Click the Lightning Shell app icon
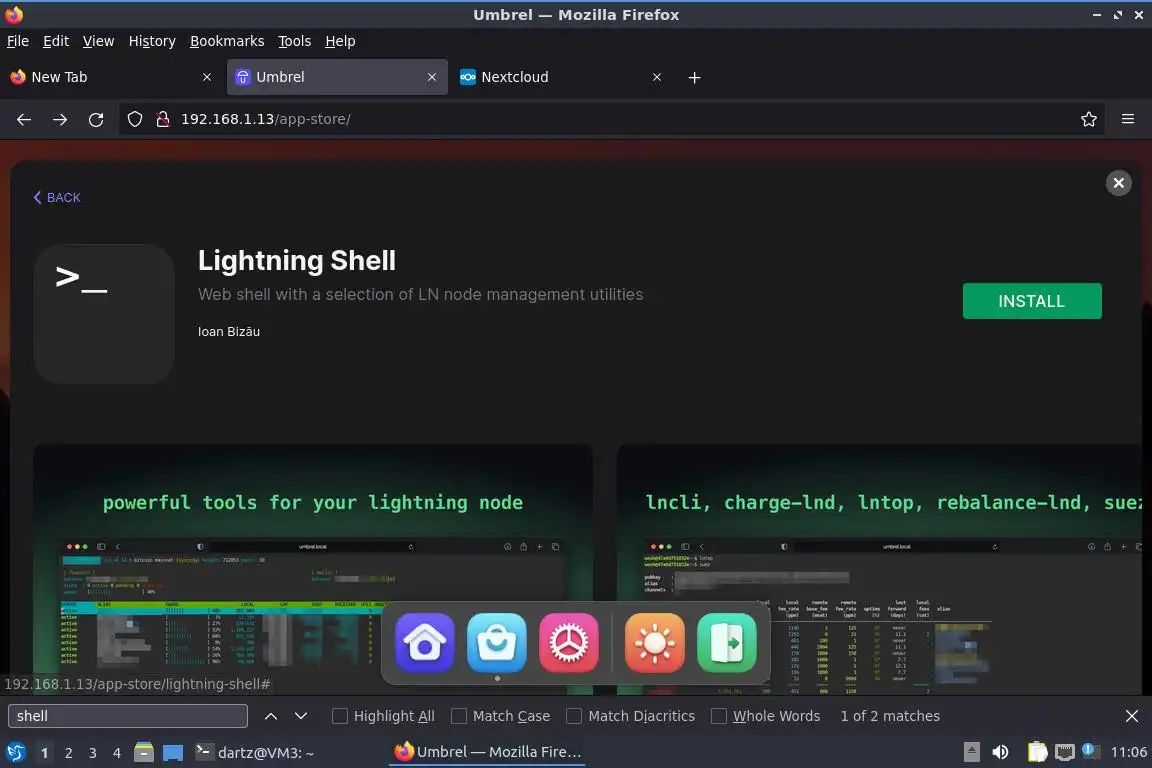 104,314
